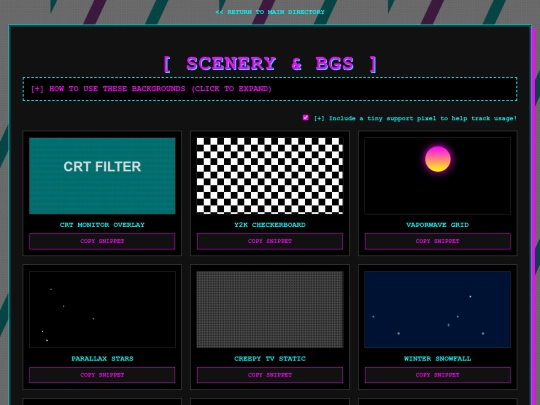Uncheck the tiny support pixel checkbox
Image resolution: width=540 pixels, height=405 pixels.
point(305,118)
